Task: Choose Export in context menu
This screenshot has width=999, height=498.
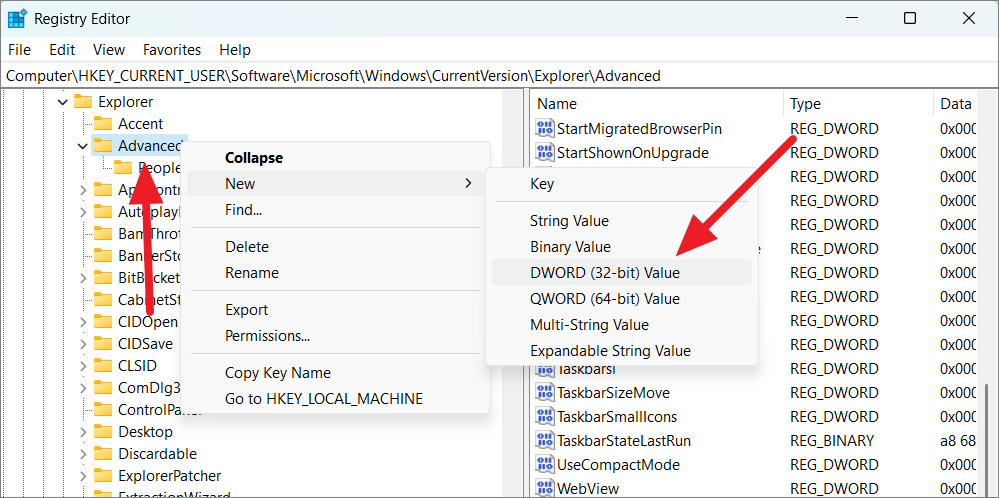Action: click(x=336, y=310)
